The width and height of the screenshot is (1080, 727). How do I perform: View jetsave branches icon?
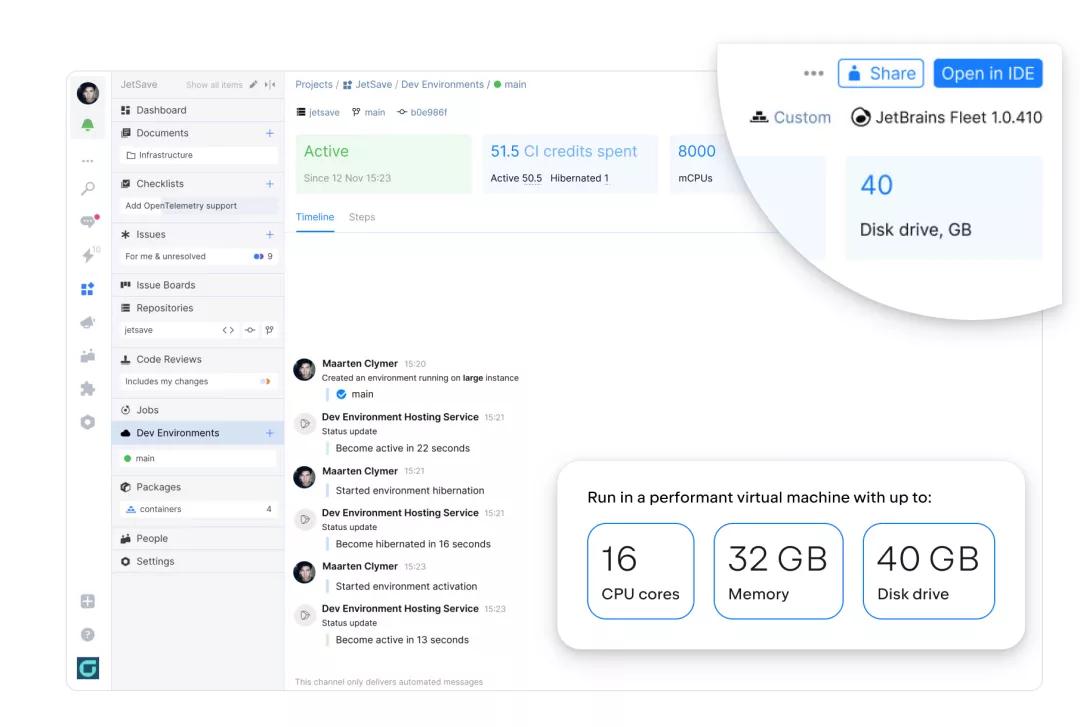click(x=269, y=330)
